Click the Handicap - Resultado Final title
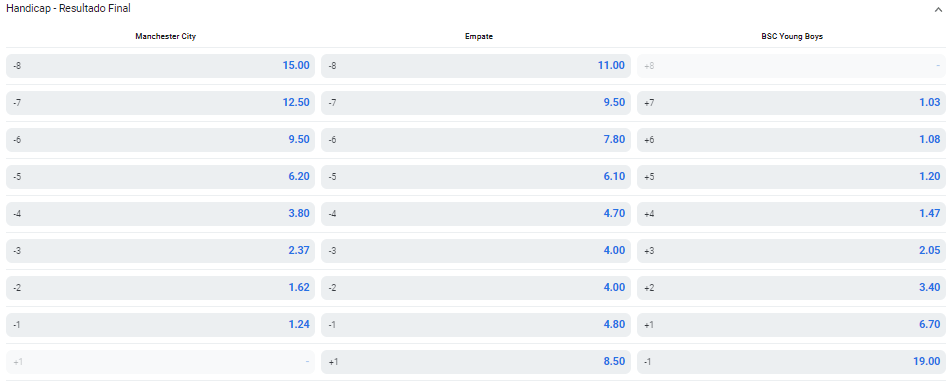The height and width of the screenshot is (381, 952). pyautogui.click(x=68, y=8)
